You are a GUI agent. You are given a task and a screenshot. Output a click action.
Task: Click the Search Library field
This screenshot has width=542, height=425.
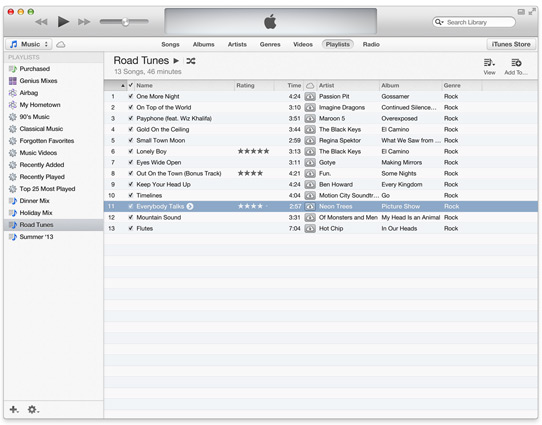click(x=474, y=22)
